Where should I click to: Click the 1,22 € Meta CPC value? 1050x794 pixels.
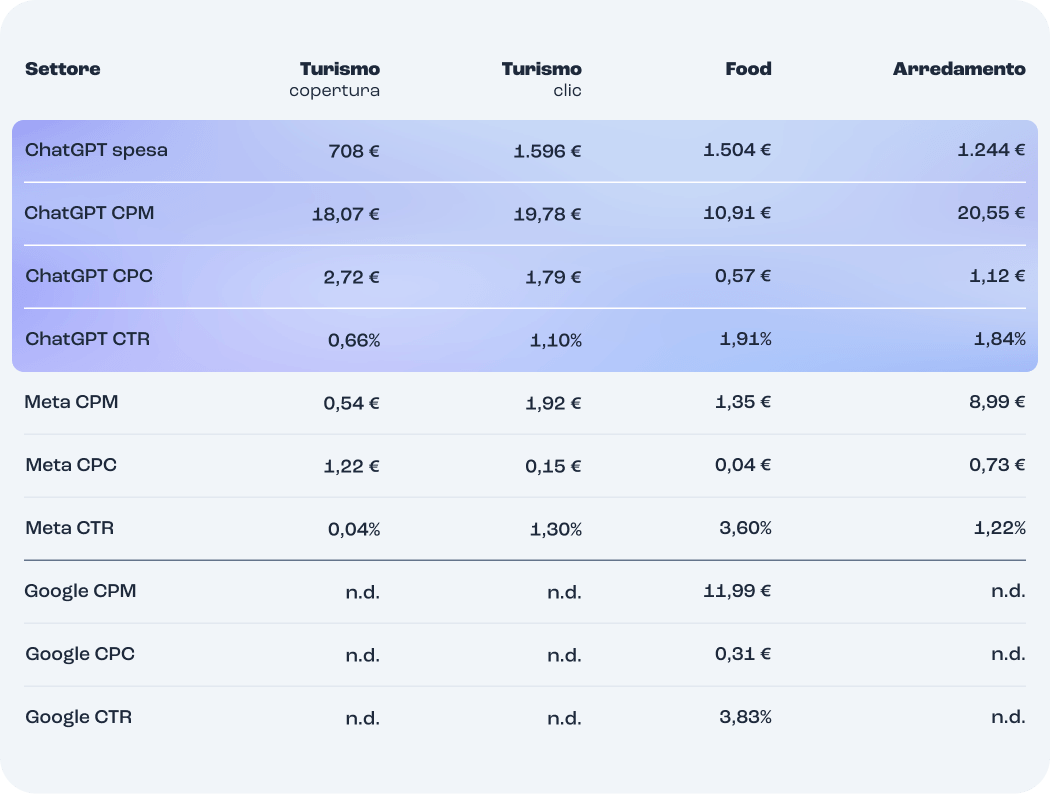tap(352, 466)
